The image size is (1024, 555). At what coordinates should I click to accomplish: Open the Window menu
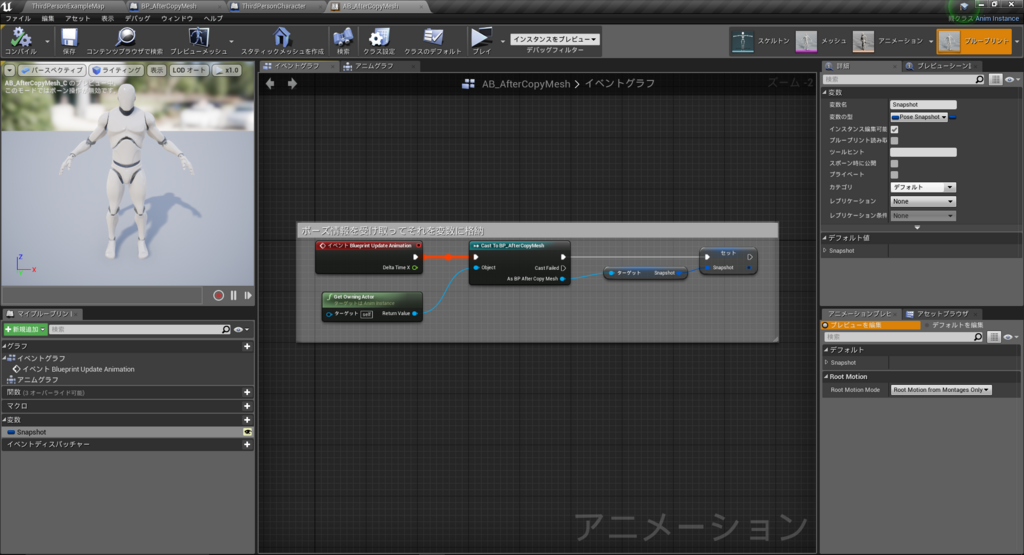point(177,19)
